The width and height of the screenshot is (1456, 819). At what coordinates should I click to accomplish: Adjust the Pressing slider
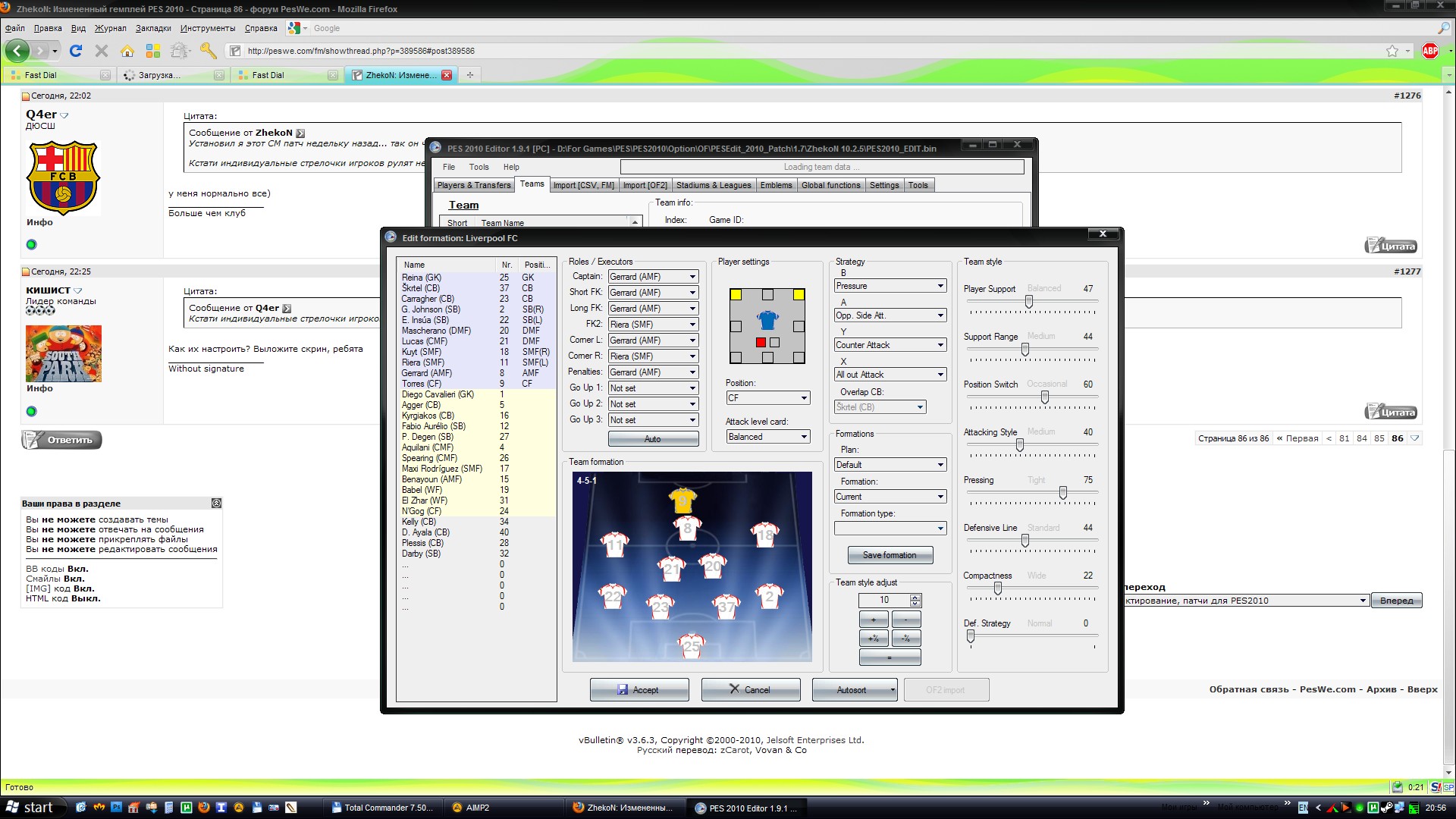[1063, 493]
